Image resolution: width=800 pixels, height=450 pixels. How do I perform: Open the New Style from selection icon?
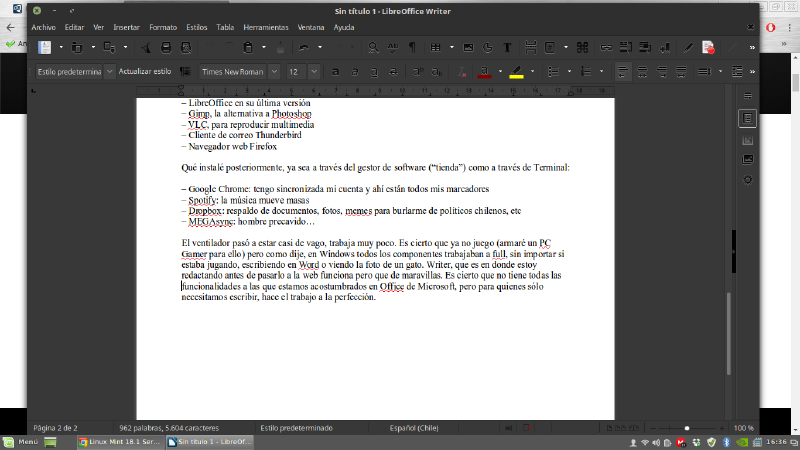185,72
